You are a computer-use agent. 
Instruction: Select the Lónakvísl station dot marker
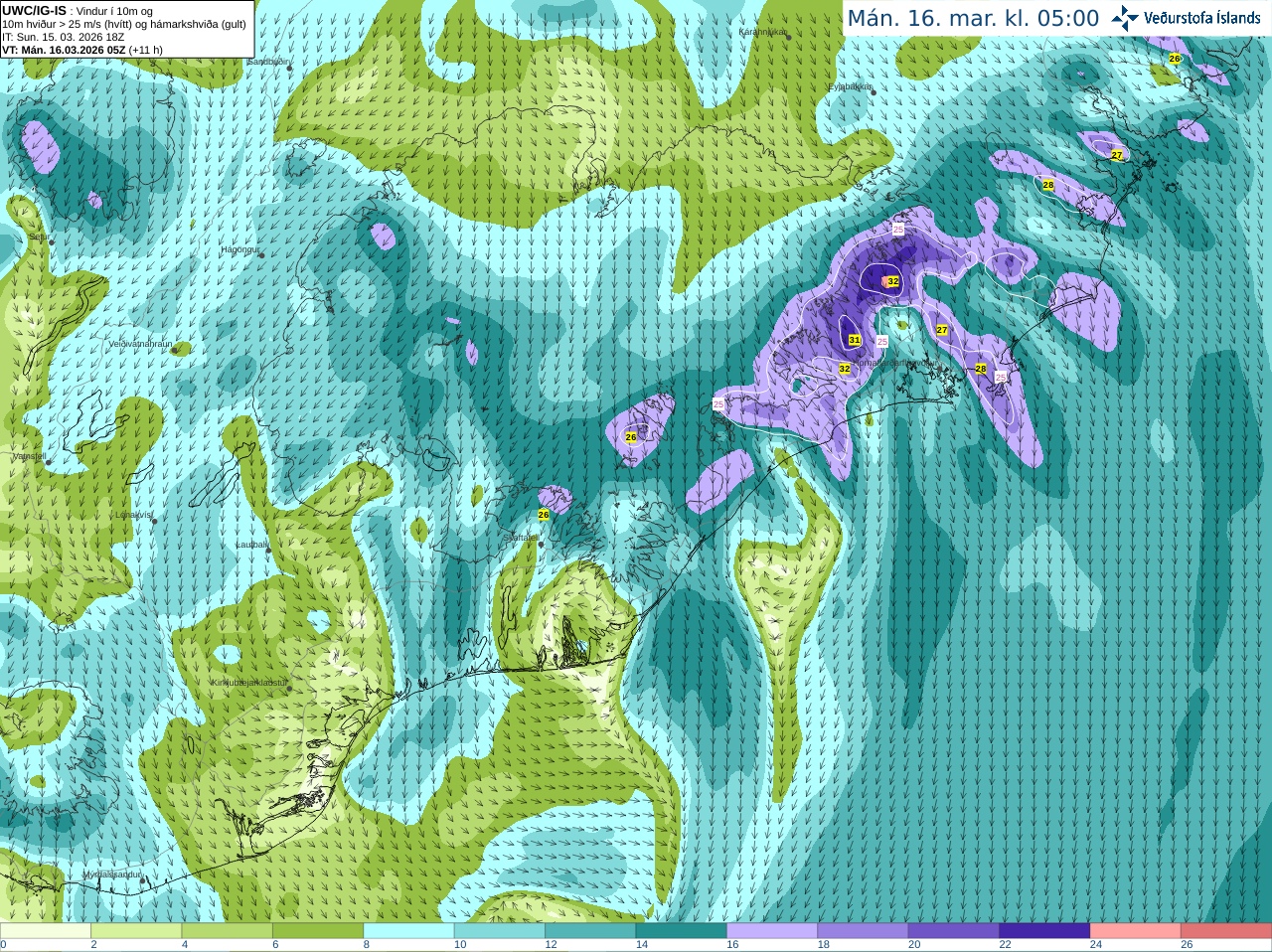click(x=155, y=521)
